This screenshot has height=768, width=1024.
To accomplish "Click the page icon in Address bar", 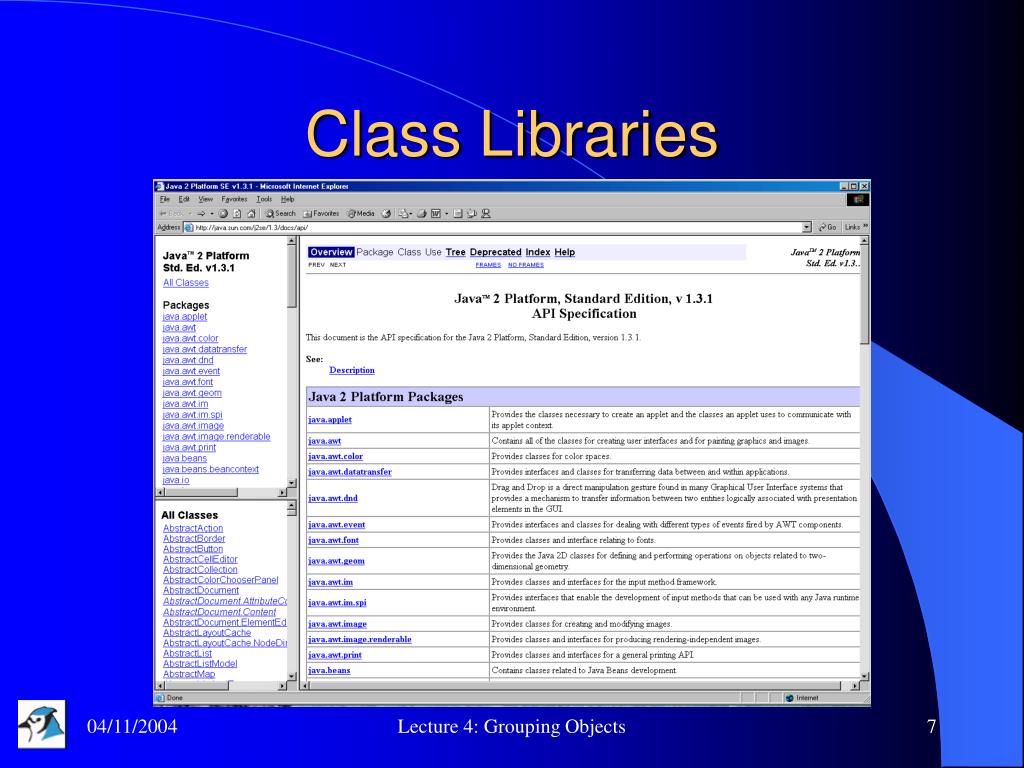I will 189,227.
